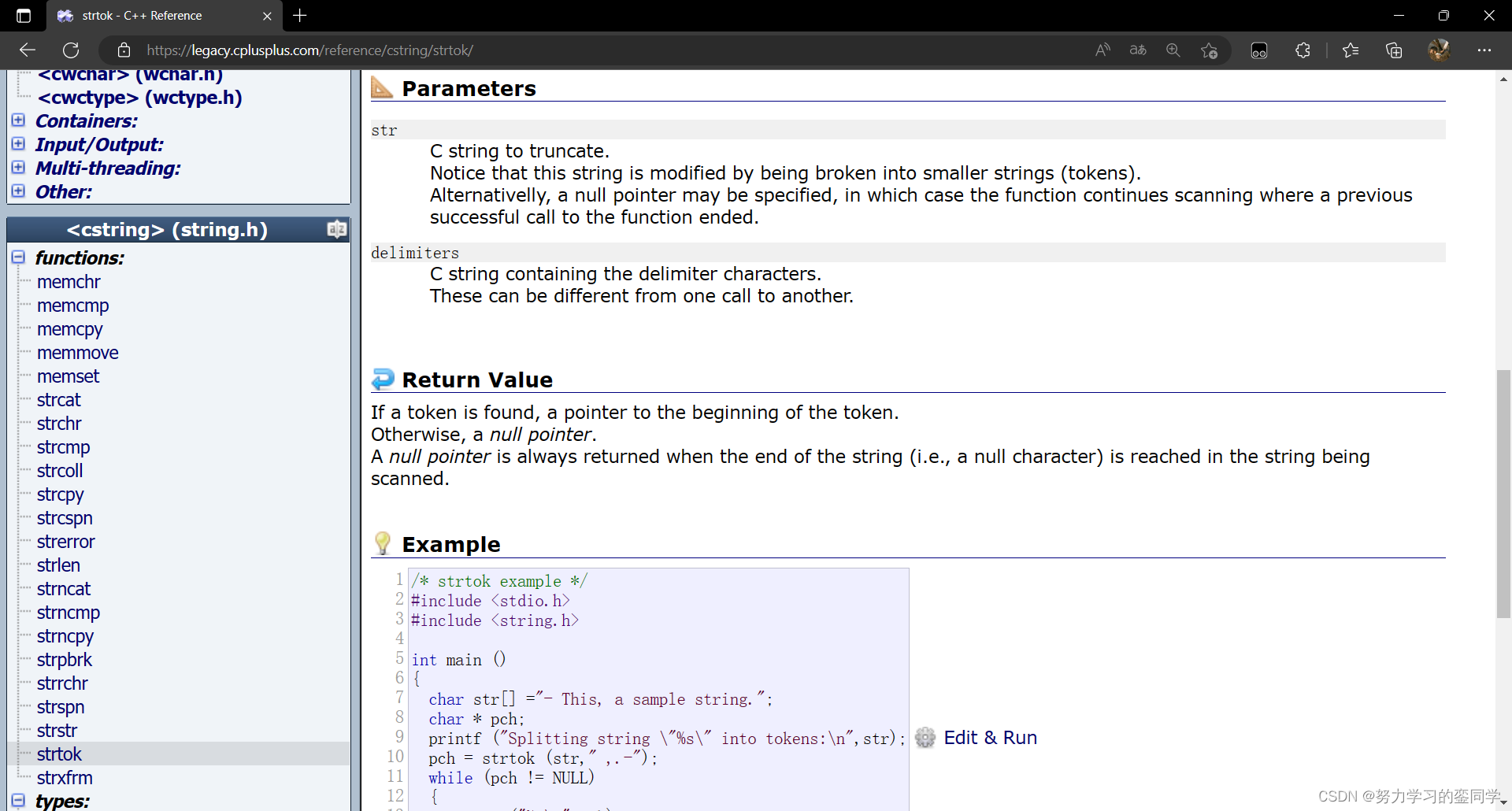Click the translate page icon

coord(1138,50)
